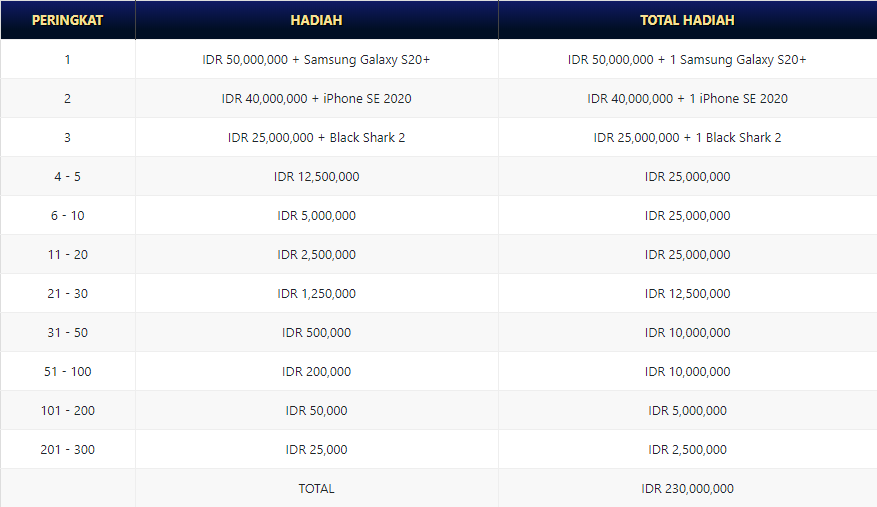Click the 'IDR 230,000,000' grand total cell
Image resolution: width=877 pixels, height=507 pixels.
coord(687,489)
